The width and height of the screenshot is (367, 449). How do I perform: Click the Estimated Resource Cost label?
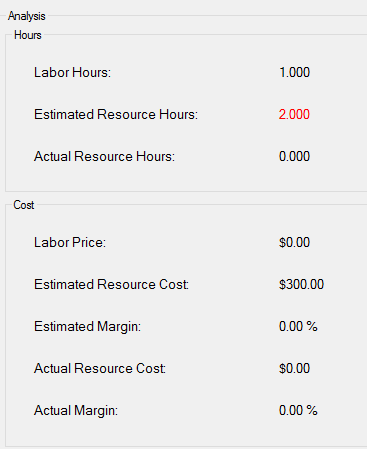111,284
